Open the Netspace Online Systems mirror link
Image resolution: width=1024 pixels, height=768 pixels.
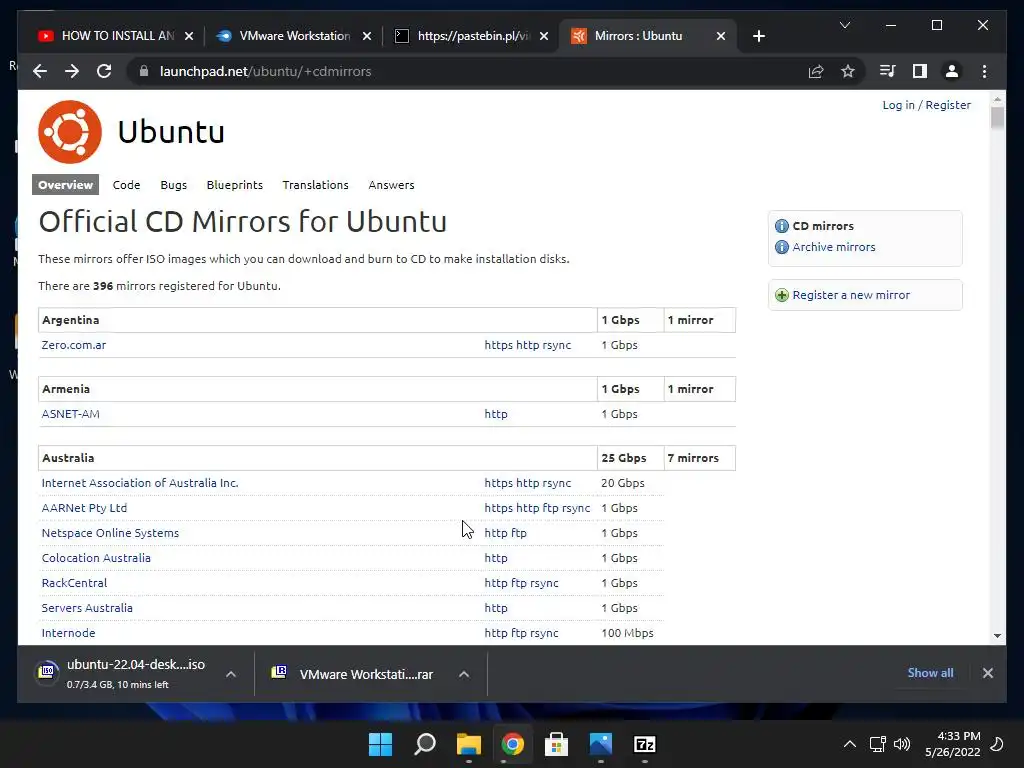pyautogui.click(x=110, y=533)
